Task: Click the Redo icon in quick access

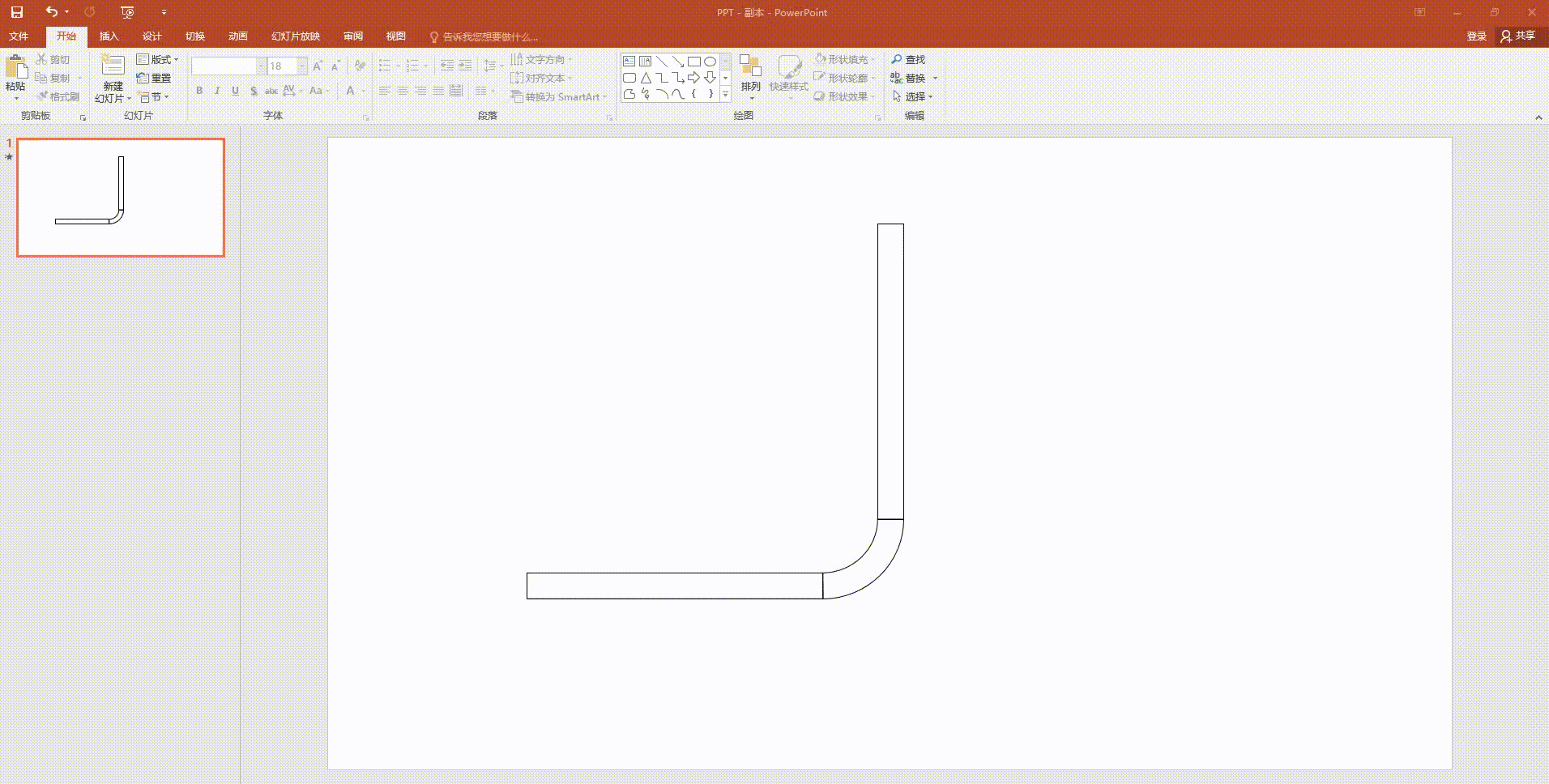Action: pyautogui.click(x=89, y=12)
